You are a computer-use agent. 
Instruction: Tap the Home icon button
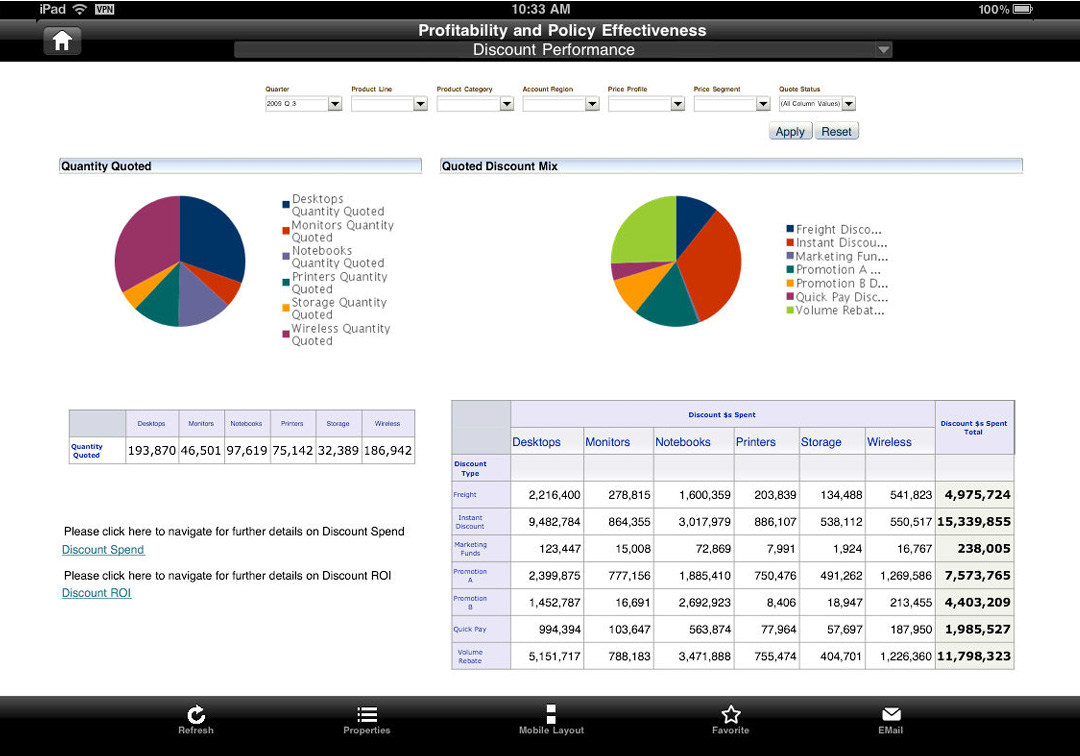62,41
